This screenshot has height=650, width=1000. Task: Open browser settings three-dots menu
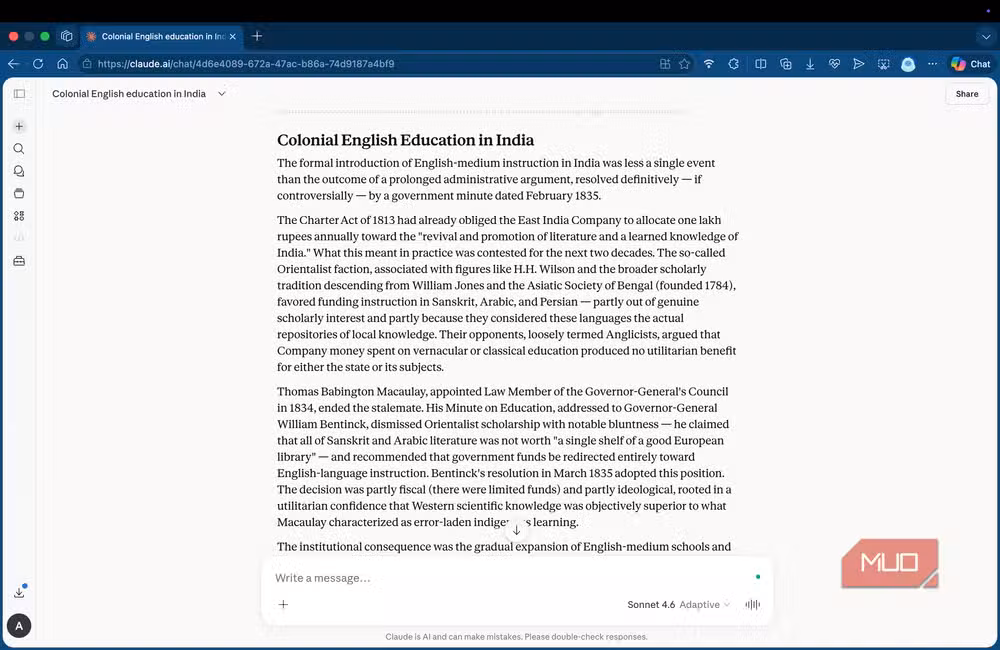(932, 64)
